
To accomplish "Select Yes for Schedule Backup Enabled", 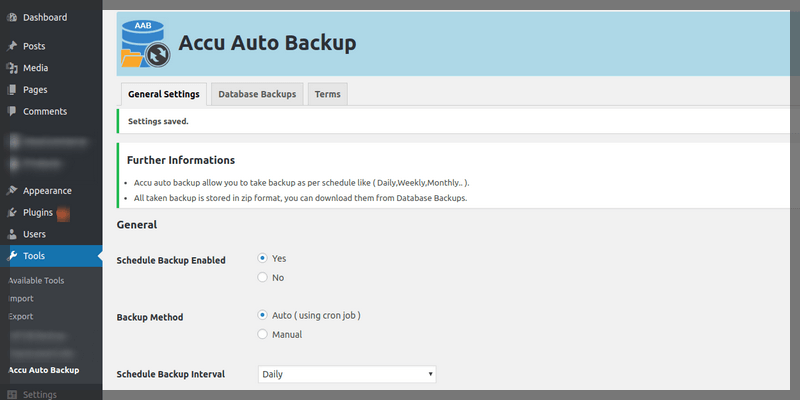I will click(x=263, y=258).
